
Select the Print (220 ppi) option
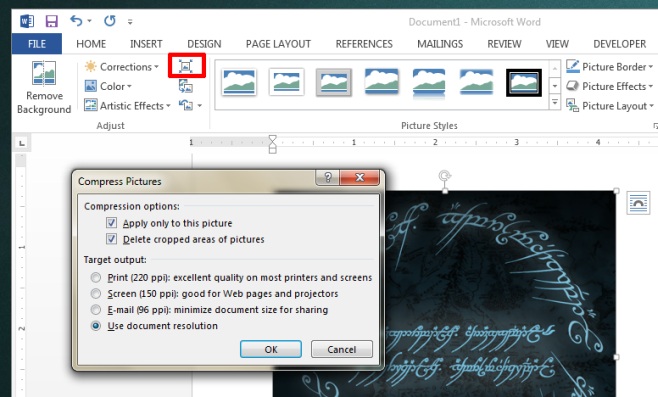96,277
